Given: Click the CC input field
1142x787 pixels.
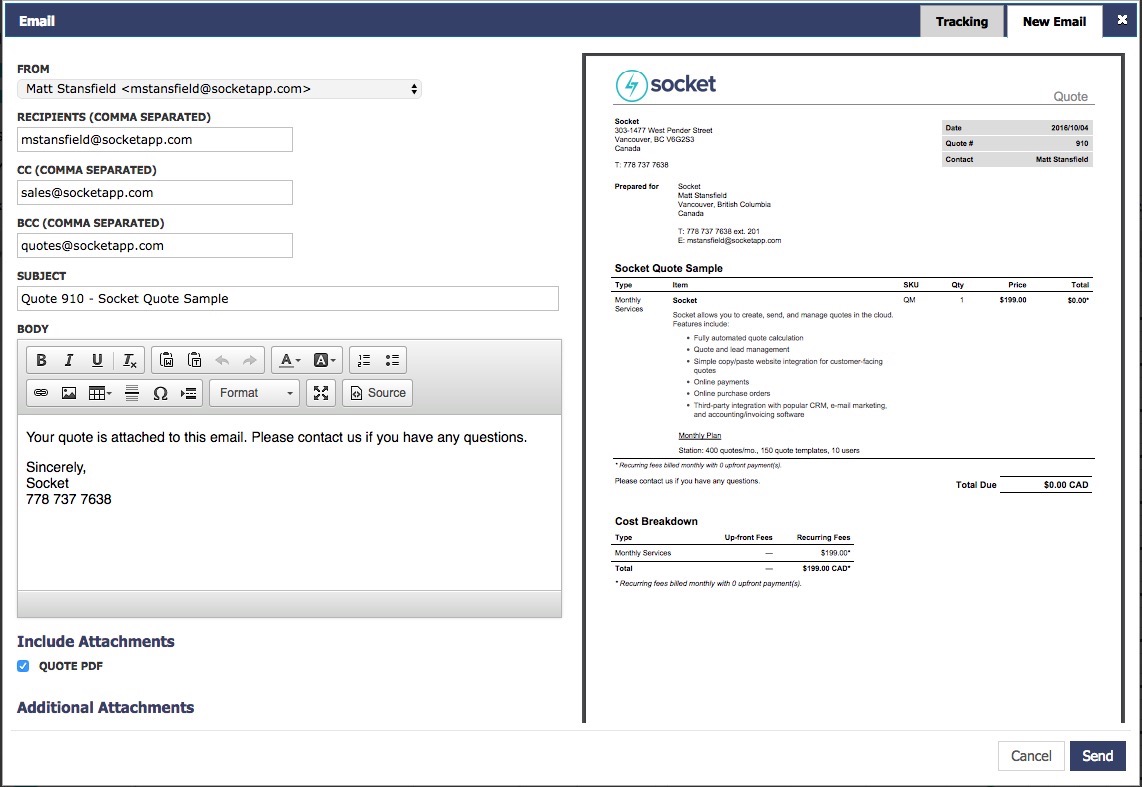Looking at the screenshot, I should pos(155,193).
